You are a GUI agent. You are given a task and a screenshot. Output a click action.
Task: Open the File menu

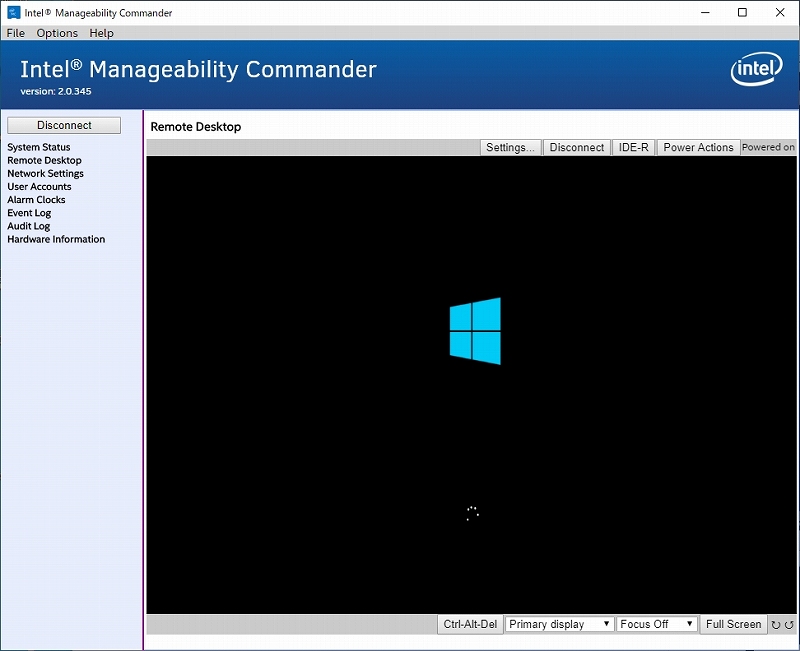click(x=15, y=33)
